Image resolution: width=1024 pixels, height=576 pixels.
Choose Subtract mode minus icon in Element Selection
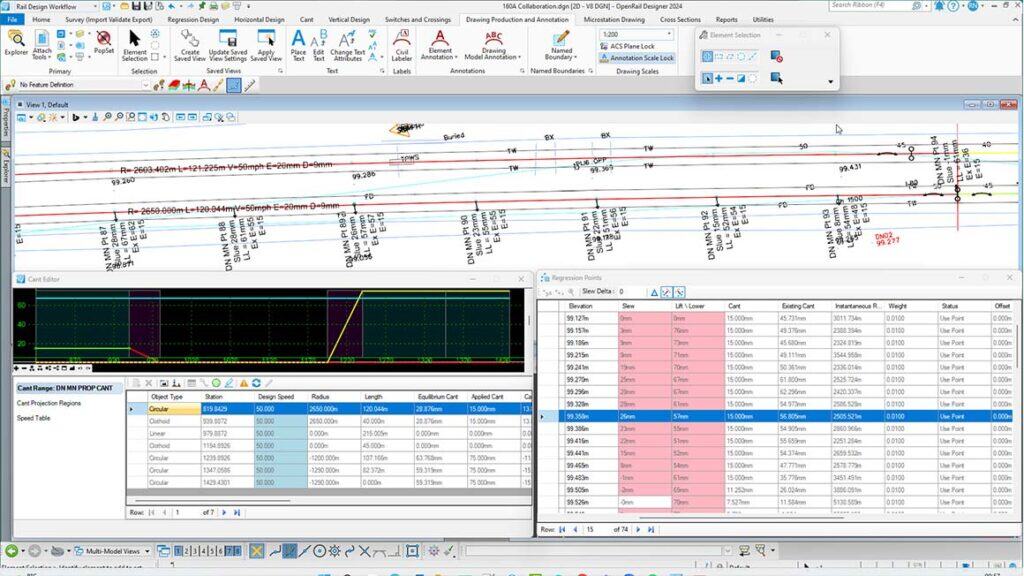pyautogui.click(x=729, y=78)
